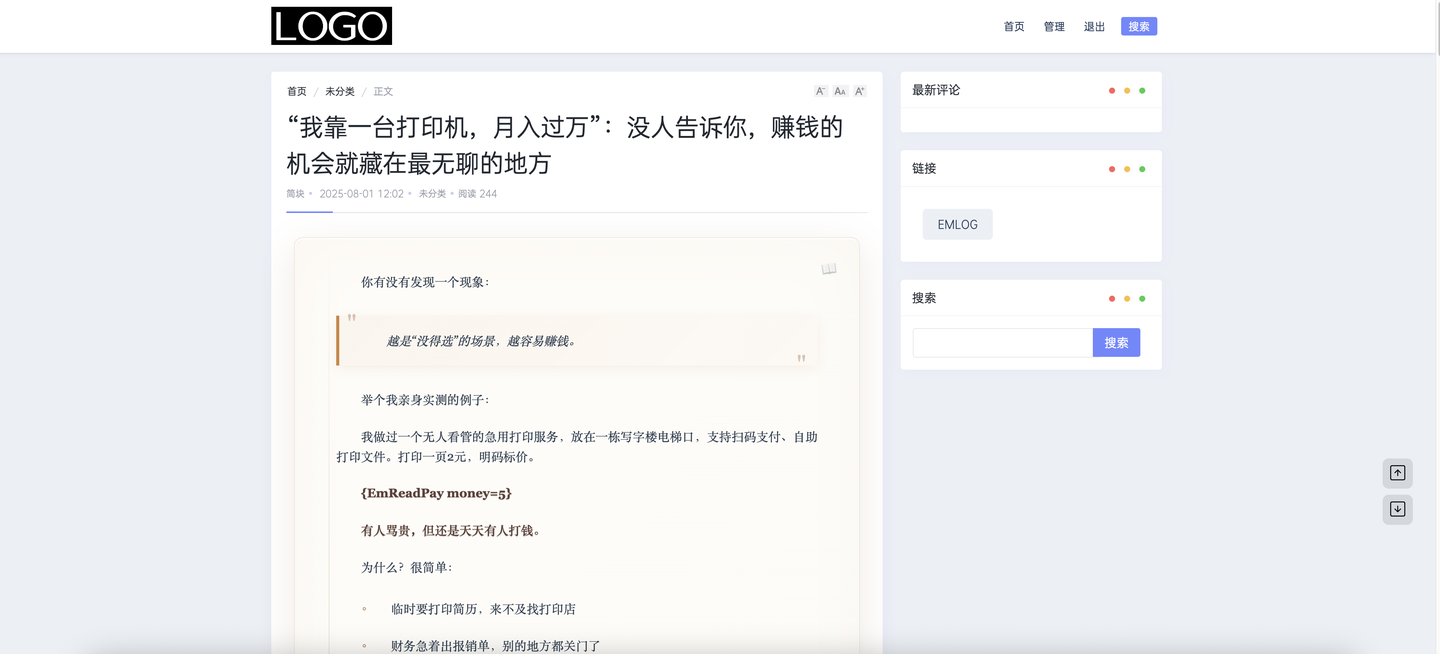Click the bold line 有人骂贵，但还是天天有人打钱。
1440x654 pixels.
pyautogui.click(x=450, y=531)
